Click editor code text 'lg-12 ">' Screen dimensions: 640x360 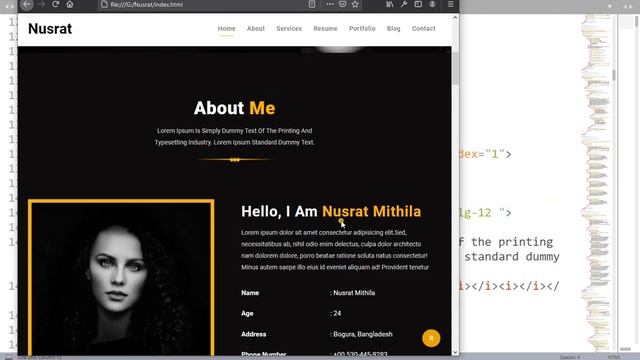(484, 213)
